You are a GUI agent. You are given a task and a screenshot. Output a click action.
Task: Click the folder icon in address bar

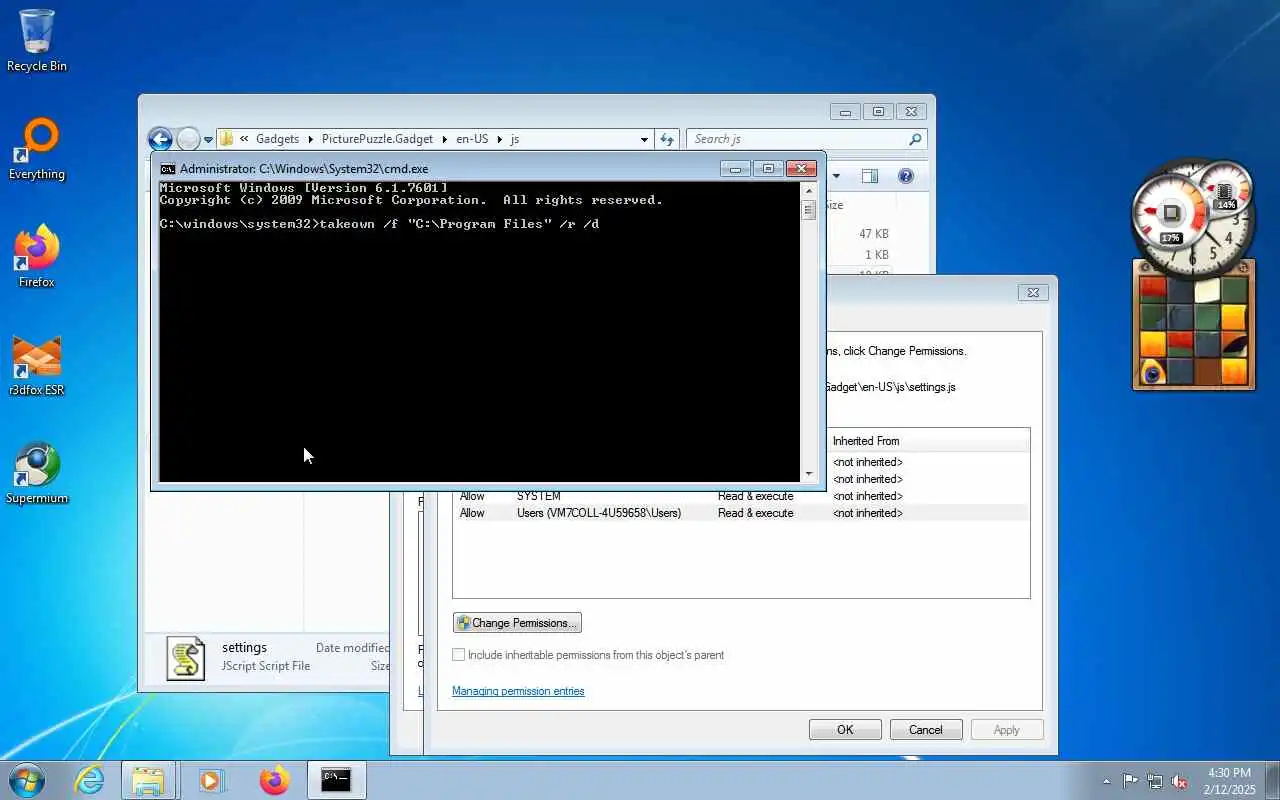227,139
